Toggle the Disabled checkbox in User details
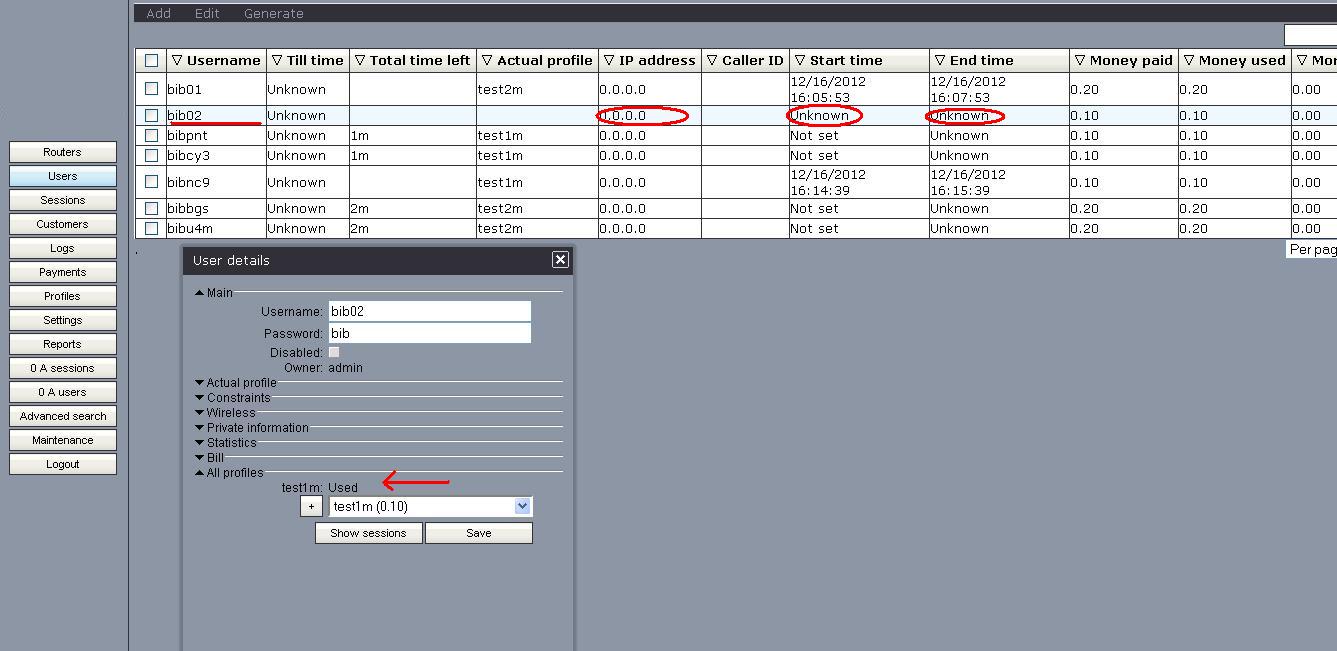 (x=334, y=352)
